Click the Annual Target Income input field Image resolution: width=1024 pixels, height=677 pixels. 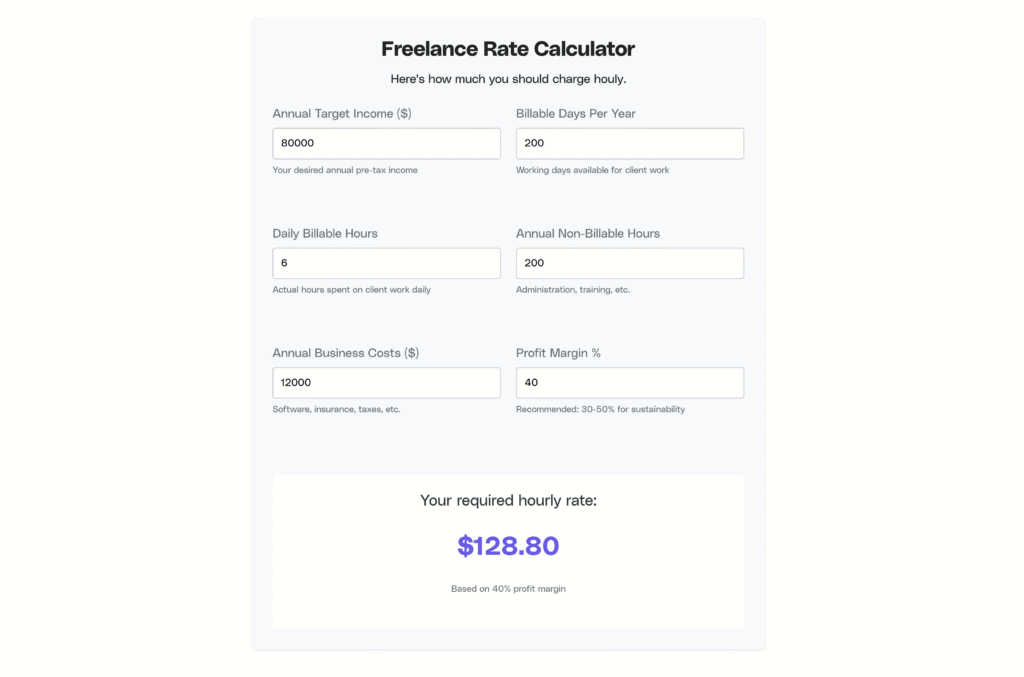tap(386, 143)
